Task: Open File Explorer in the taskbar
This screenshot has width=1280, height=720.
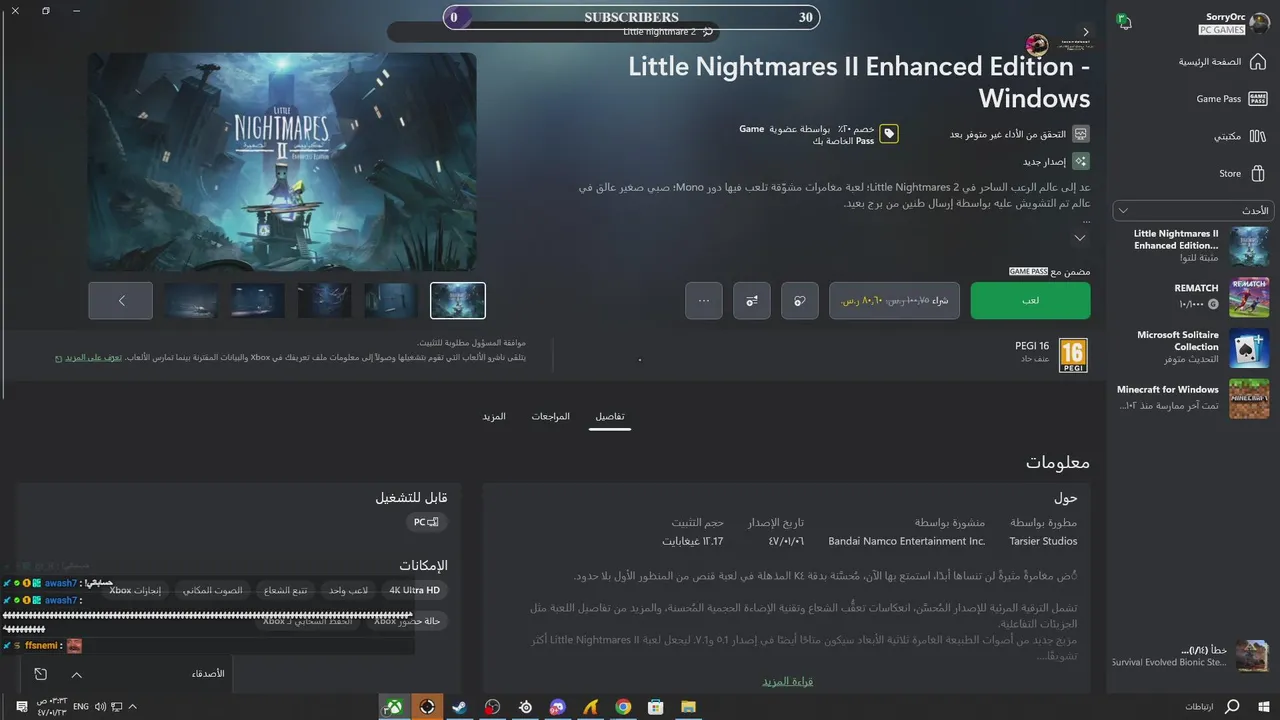Action: tap(688, 707)
